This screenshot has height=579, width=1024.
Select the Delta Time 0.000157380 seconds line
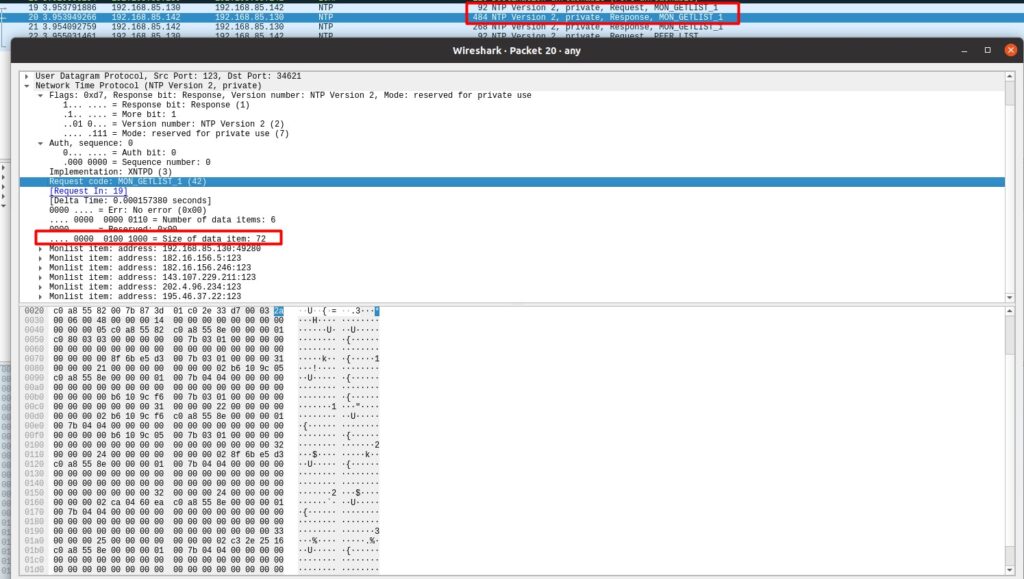130,201
